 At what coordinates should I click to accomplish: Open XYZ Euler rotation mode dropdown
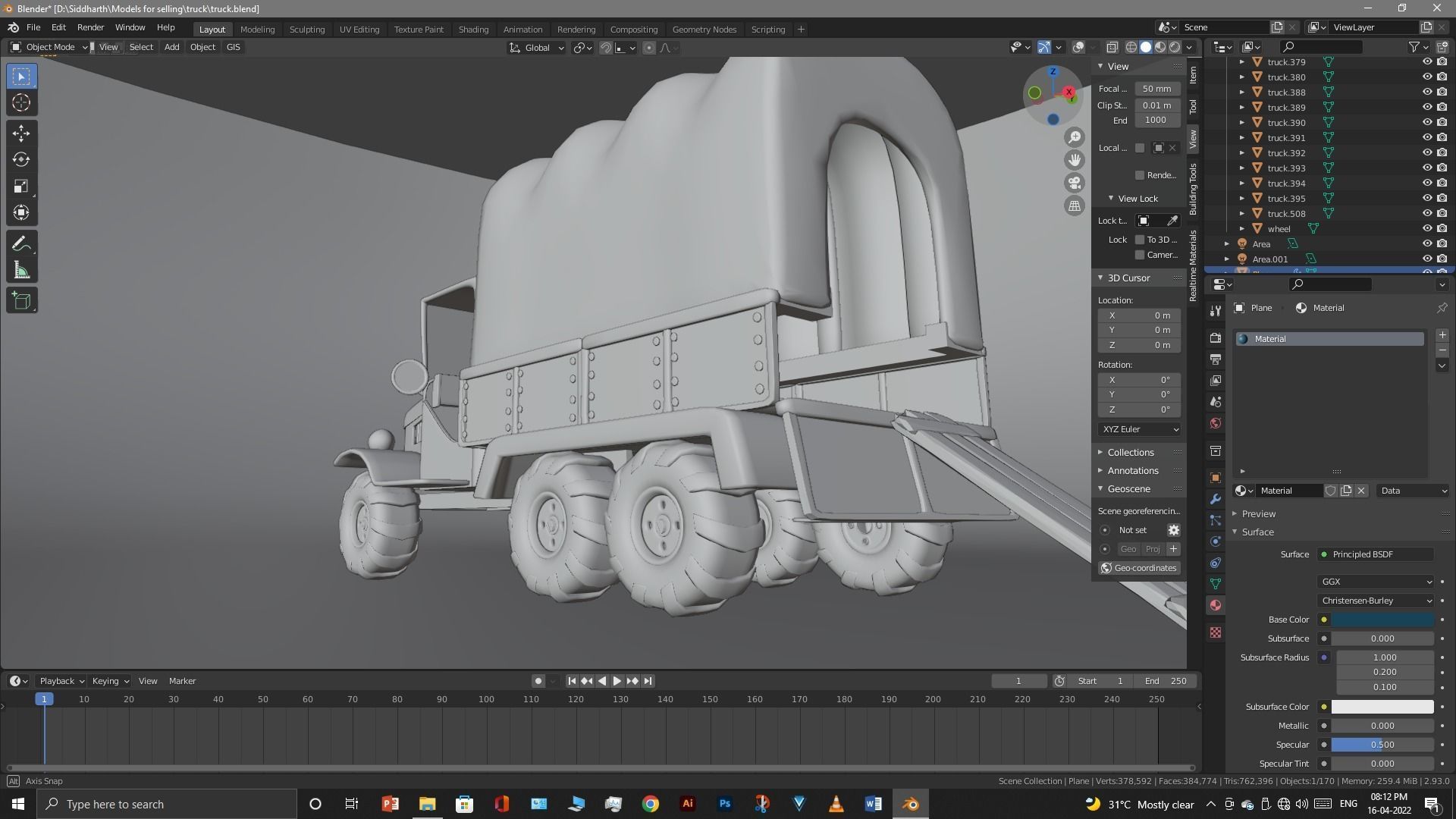point(1139,429)
